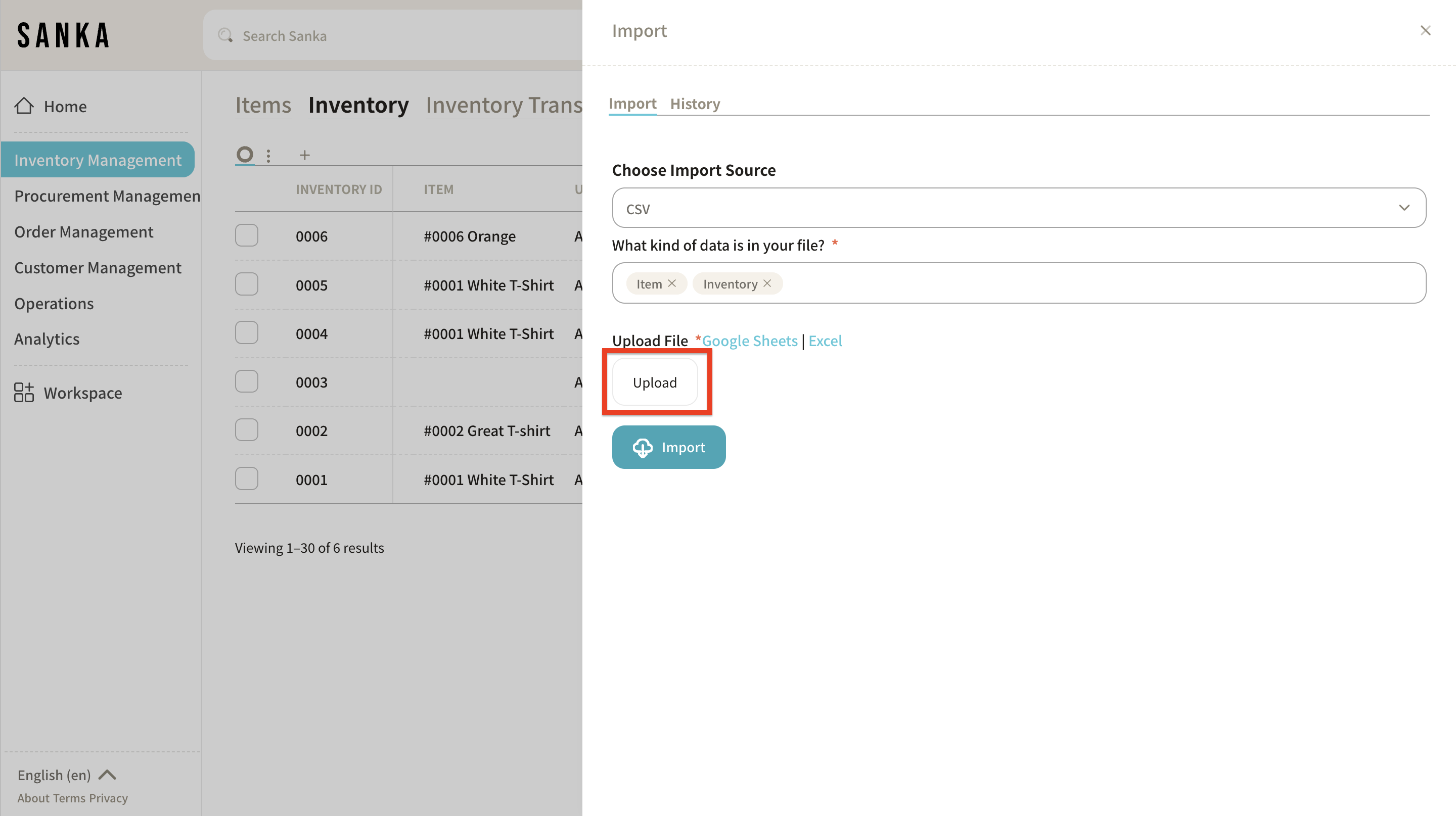Open the three-dot view options menu
The height and width of the screenshot is (816, 1456).
tap(268, 155)
